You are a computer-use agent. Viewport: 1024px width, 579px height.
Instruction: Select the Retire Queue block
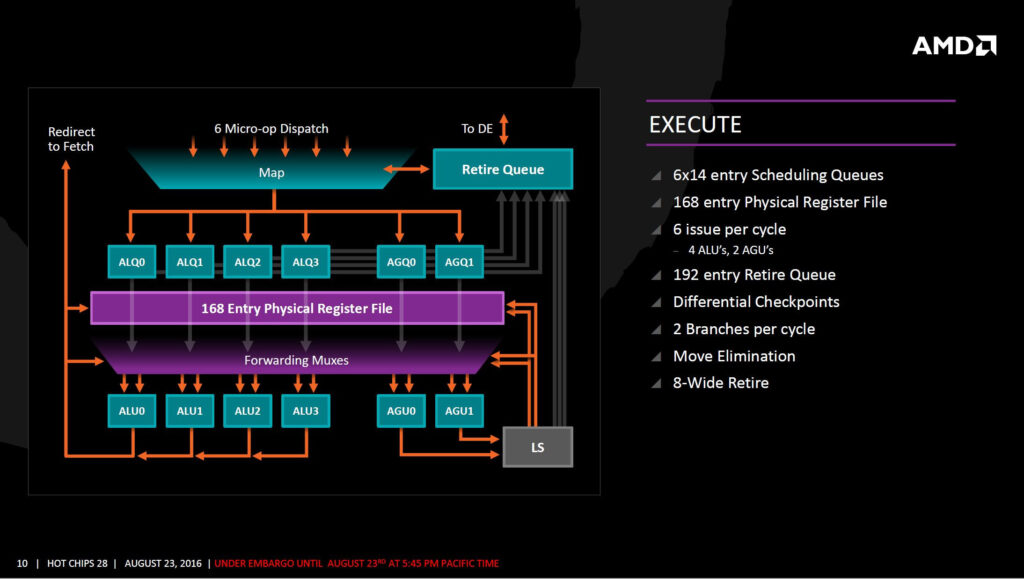(503, 169)
